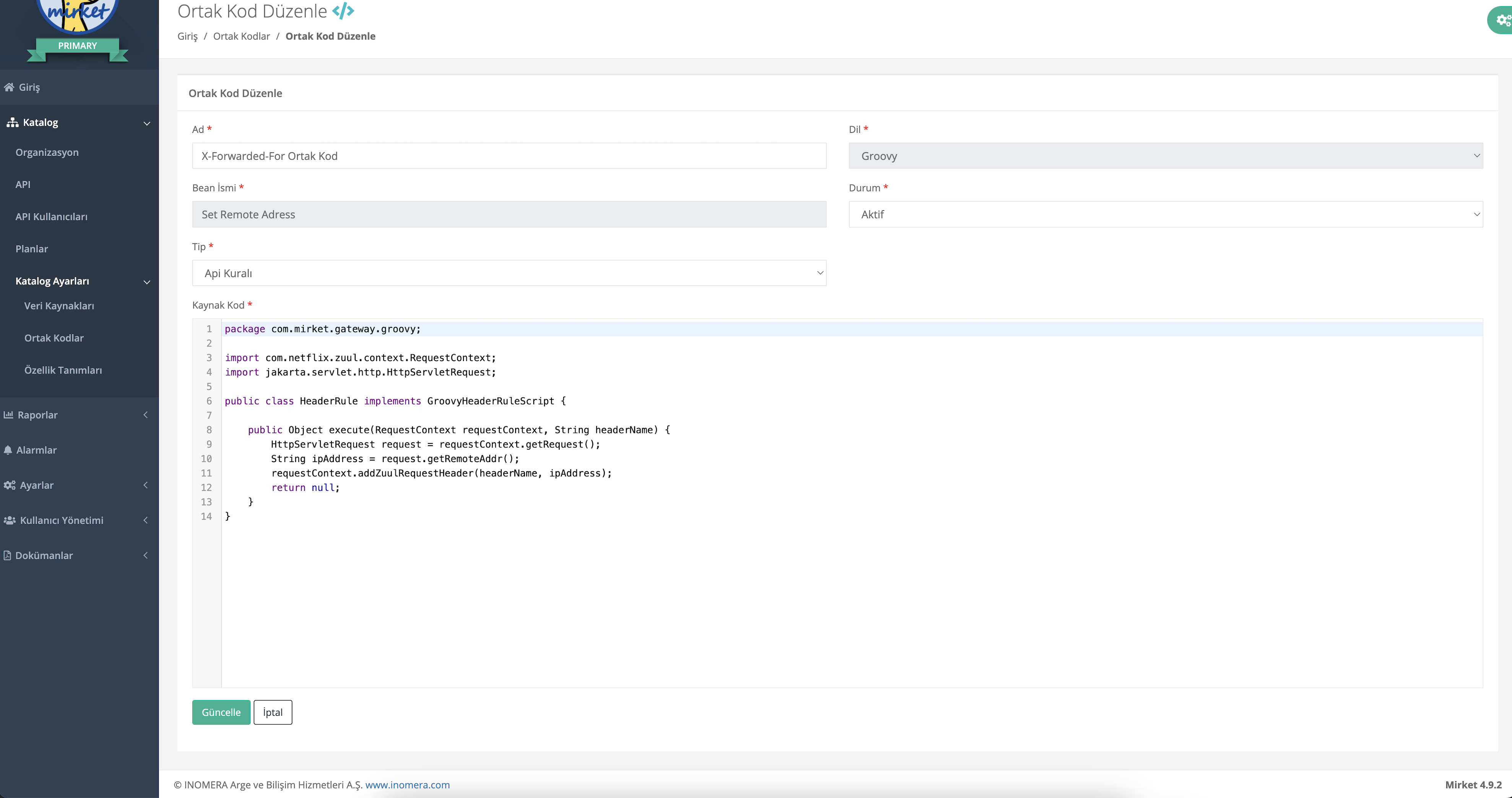Open Organizasyon in the sidebar

tap(47, 152)
